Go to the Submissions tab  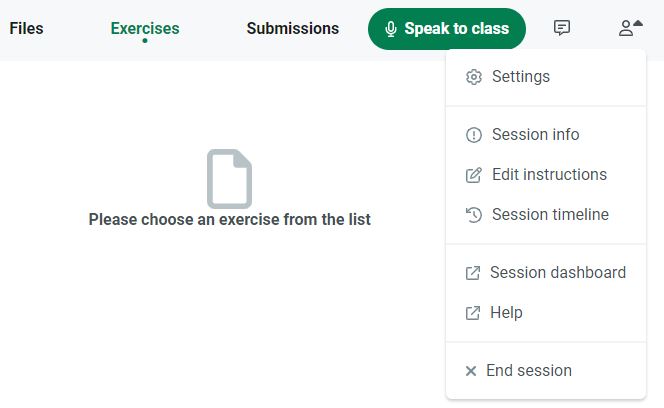pos(292,28)
